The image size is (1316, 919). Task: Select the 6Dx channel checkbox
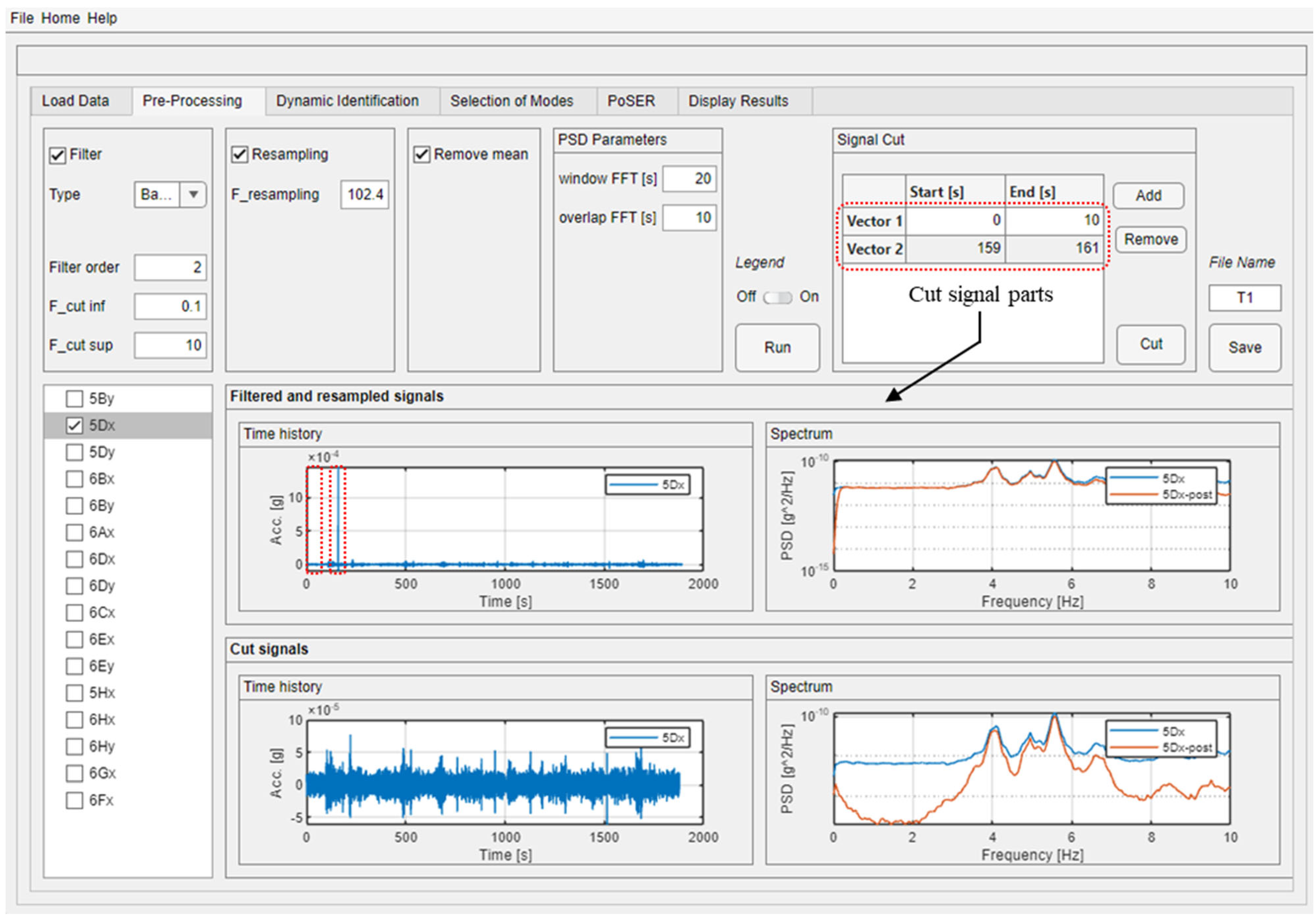(x=75, y=559)
